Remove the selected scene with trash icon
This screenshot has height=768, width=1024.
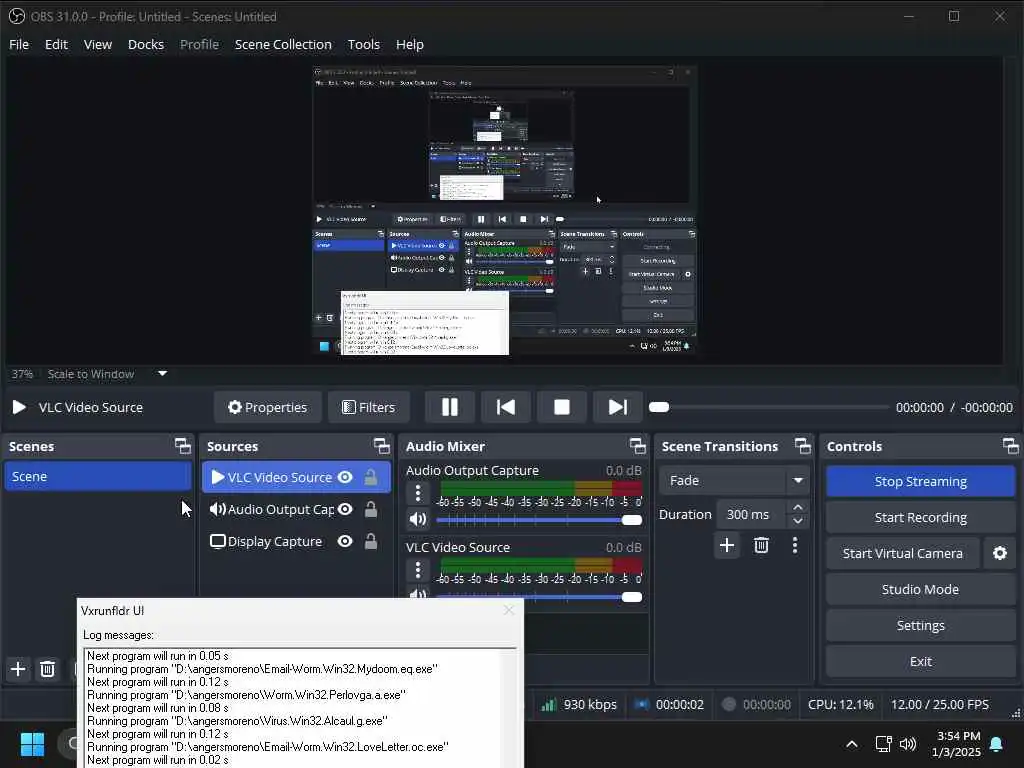47,669
